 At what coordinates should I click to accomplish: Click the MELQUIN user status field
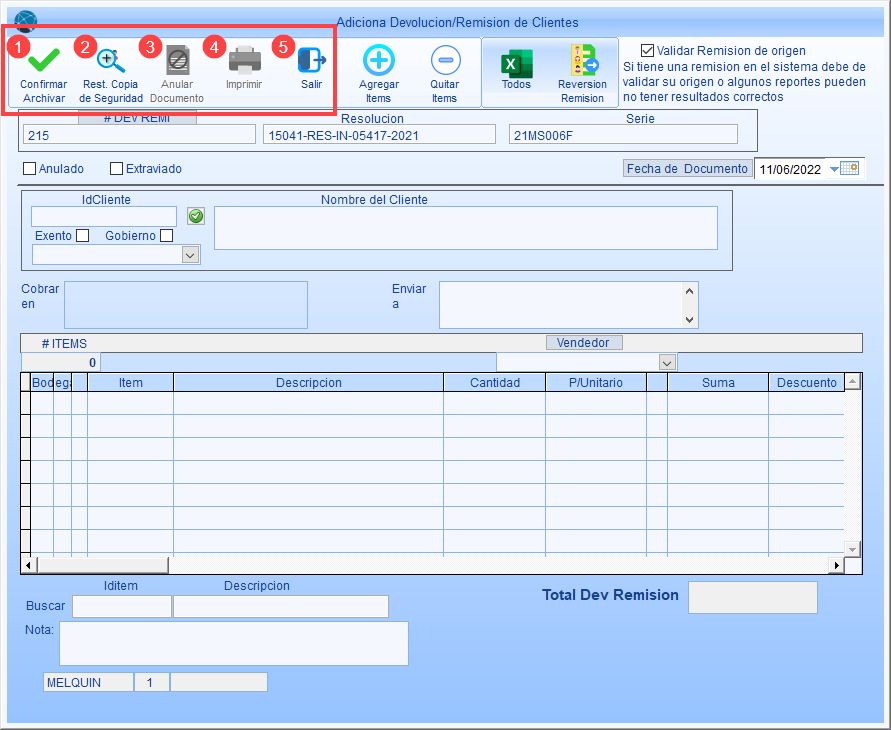click(x=88, y=682)
